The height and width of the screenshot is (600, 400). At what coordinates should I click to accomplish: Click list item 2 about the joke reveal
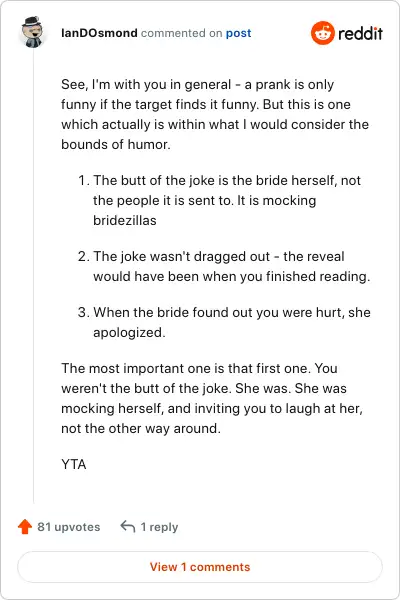click(x=224, y=266)
